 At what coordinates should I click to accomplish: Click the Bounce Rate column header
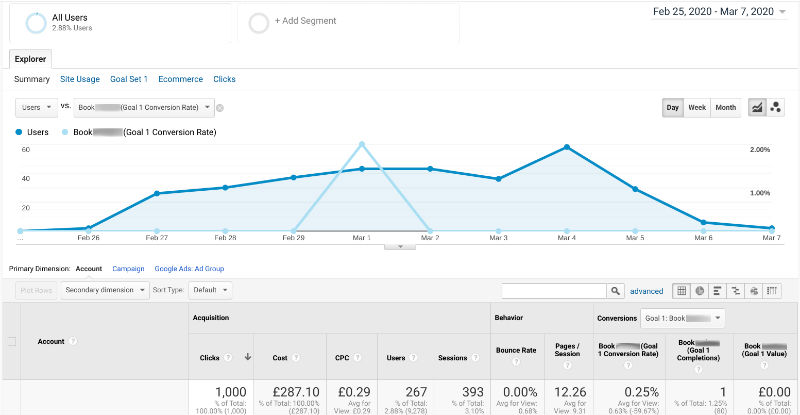[516, 350]
